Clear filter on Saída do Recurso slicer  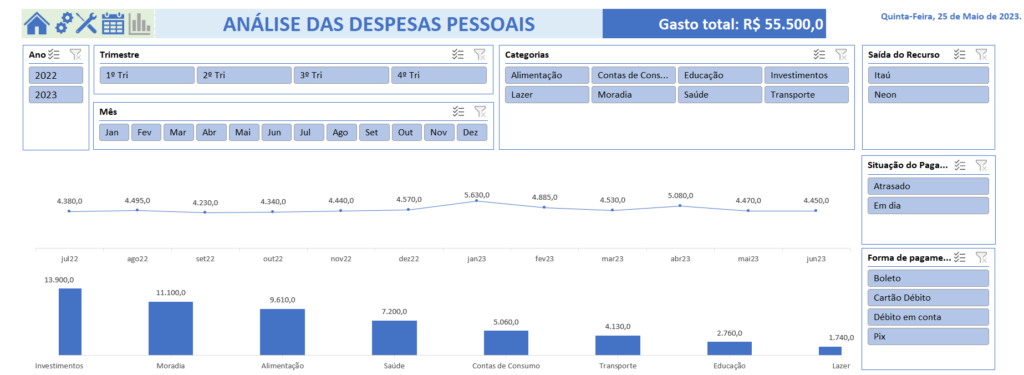tap(982, 55)
